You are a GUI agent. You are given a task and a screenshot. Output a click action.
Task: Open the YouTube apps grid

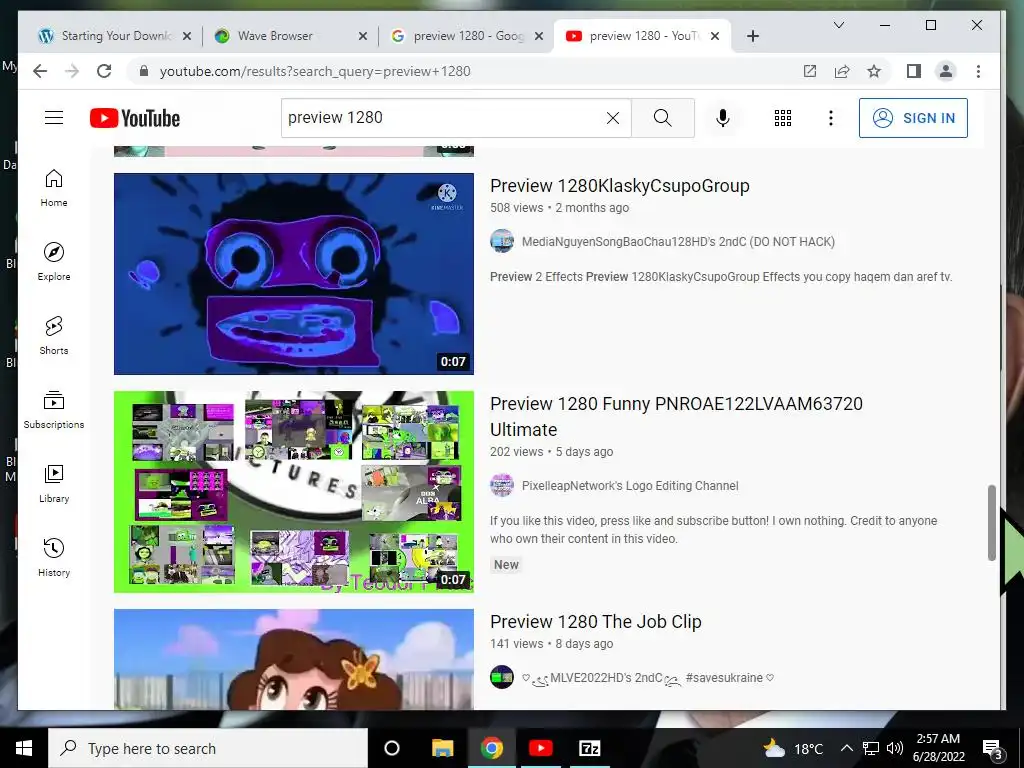(x=782, y=118)
